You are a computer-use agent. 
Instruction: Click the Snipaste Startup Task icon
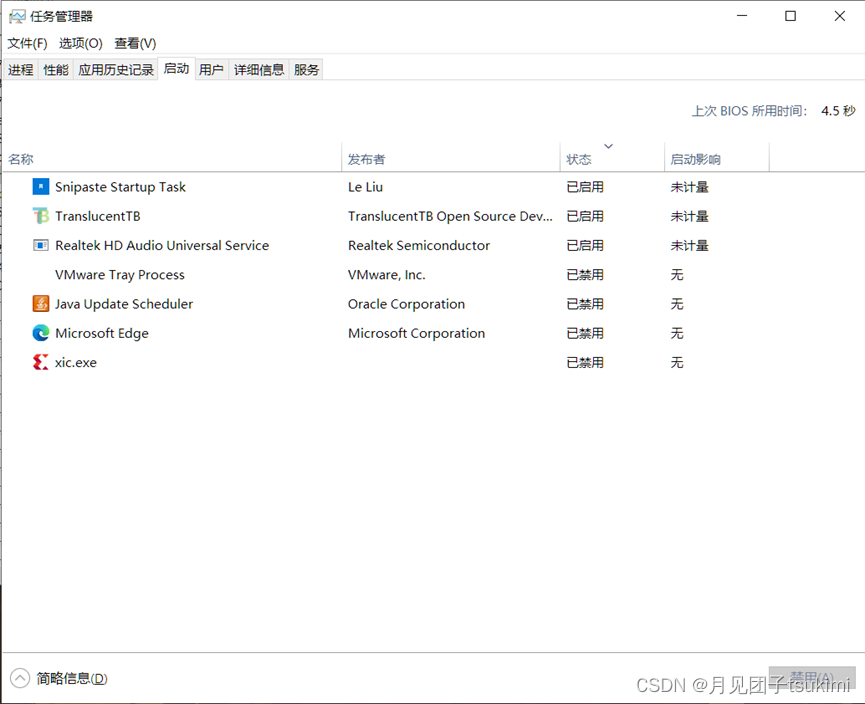pos(41,187)
